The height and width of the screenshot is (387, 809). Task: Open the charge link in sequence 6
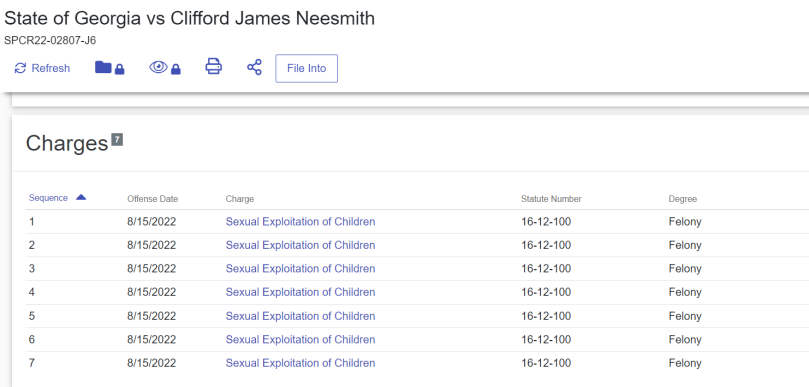[x=300, y=340]
